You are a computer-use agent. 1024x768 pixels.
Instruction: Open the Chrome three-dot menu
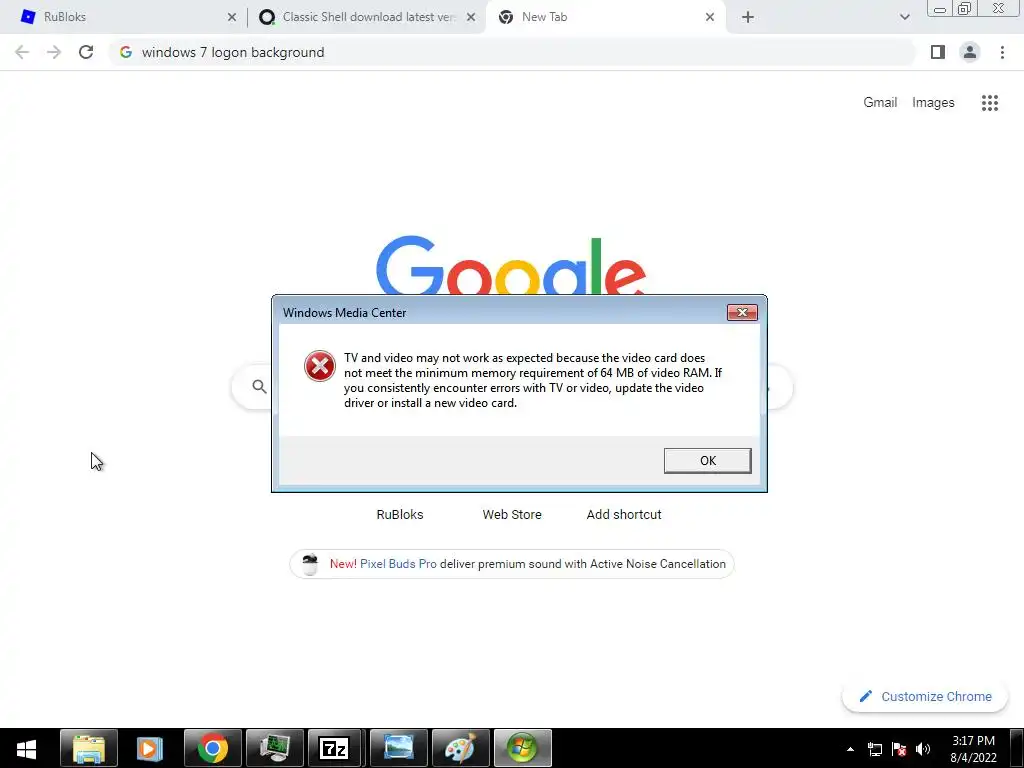point(1002,52)
